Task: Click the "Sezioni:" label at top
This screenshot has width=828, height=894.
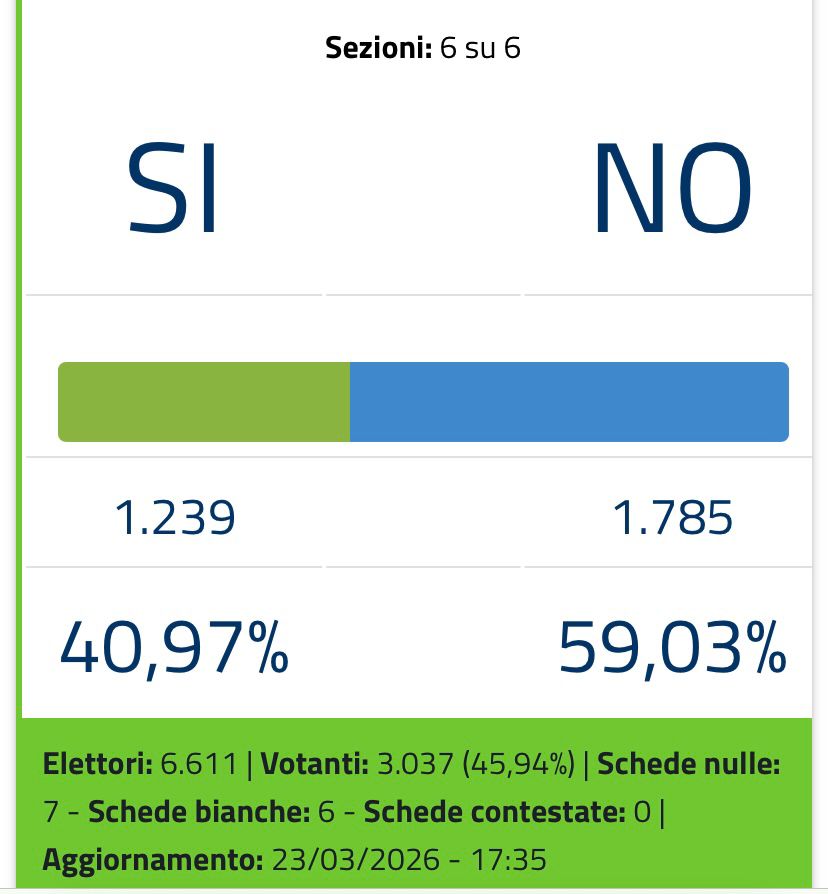Action: [379, 48]
